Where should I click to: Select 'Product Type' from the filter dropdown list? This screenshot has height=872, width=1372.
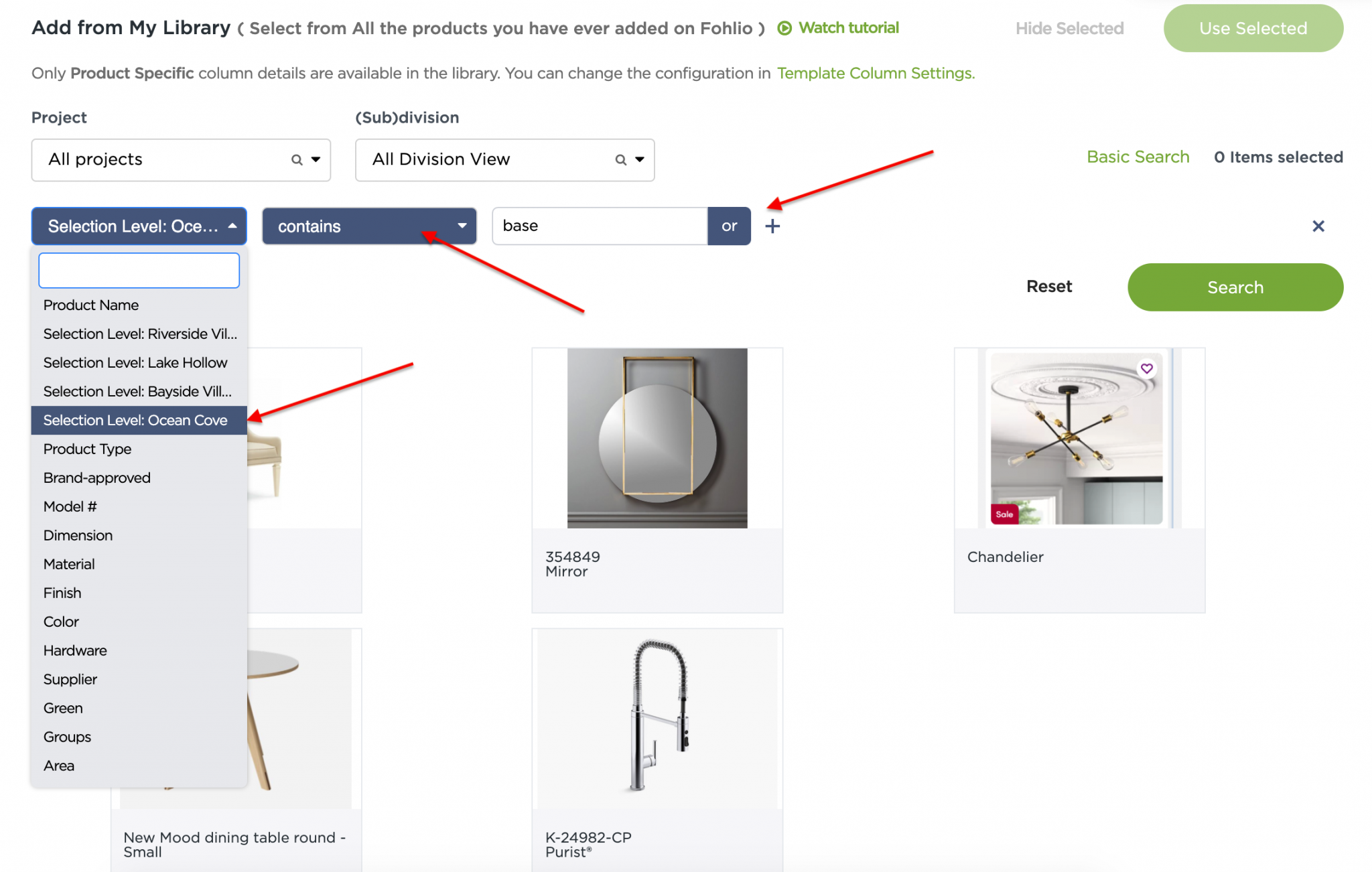point(87,449)
